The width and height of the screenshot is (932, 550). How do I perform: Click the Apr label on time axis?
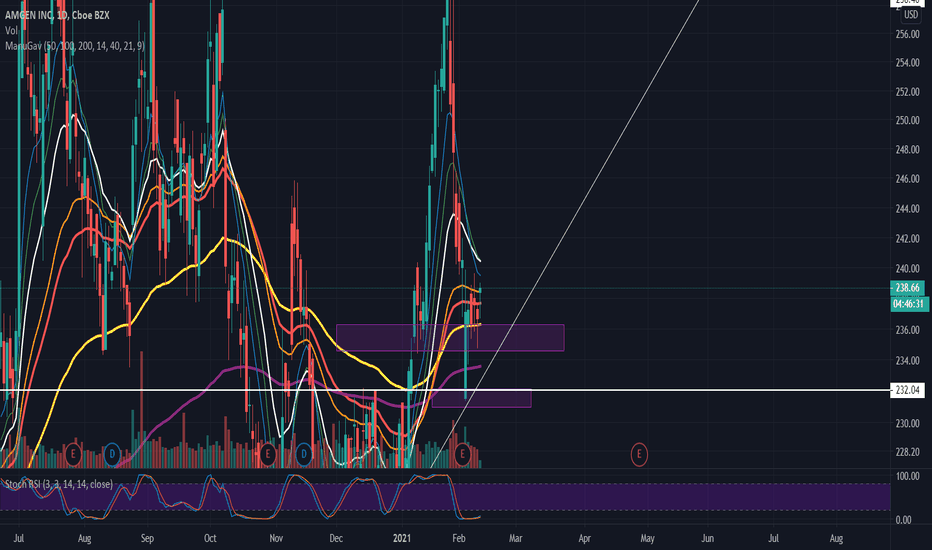[584, 538]
